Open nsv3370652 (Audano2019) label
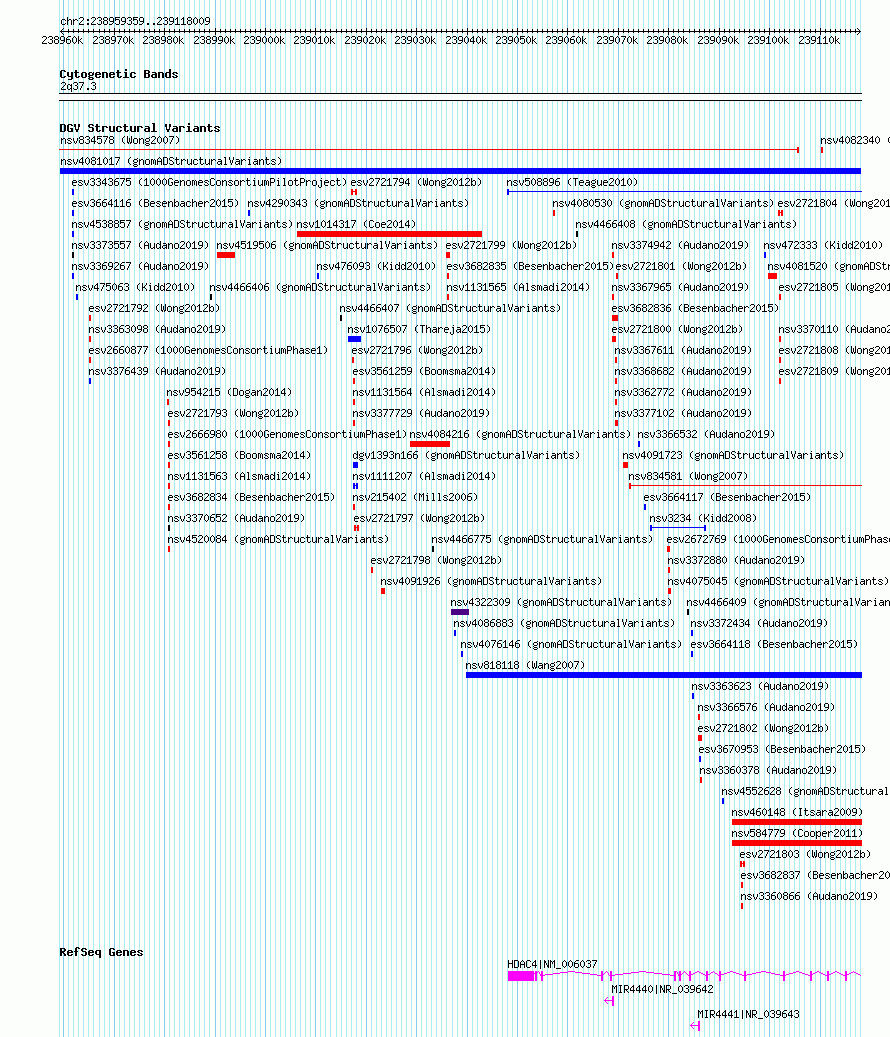 coord(236,518)
